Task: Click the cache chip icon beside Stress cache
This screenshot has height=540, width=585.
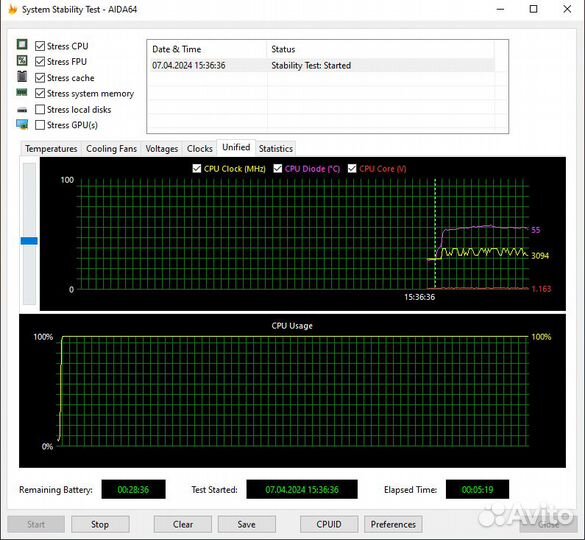Action: coord(22,76)
